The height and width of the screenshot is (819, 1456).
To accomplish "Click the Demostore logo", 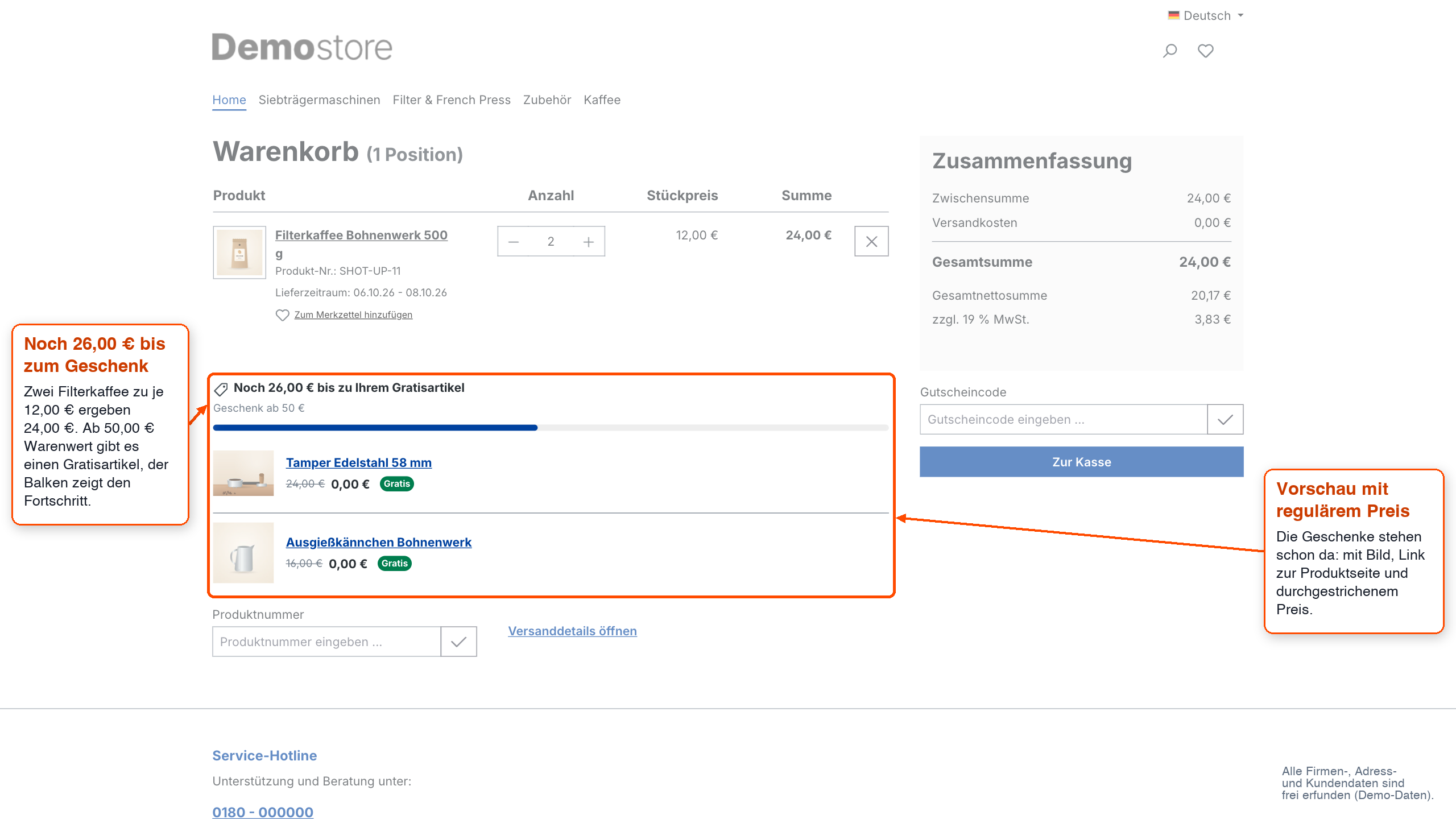I will (x=302, y=47).
